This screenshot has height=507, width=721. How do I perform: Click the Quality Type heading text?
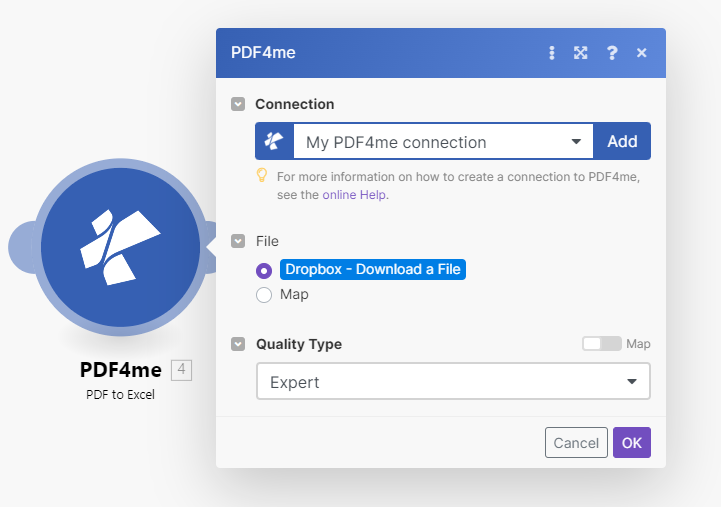[299, 344]
